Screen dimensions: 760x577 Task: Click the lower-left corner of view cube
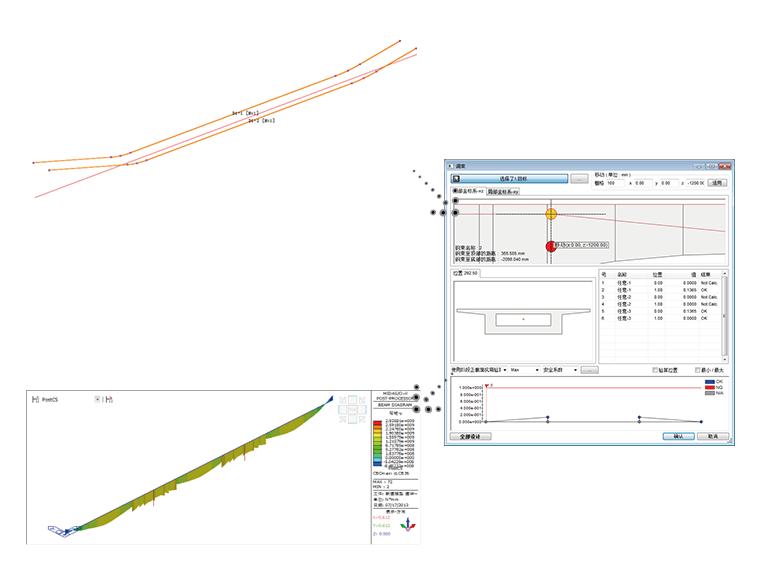(x=343, y=419)
